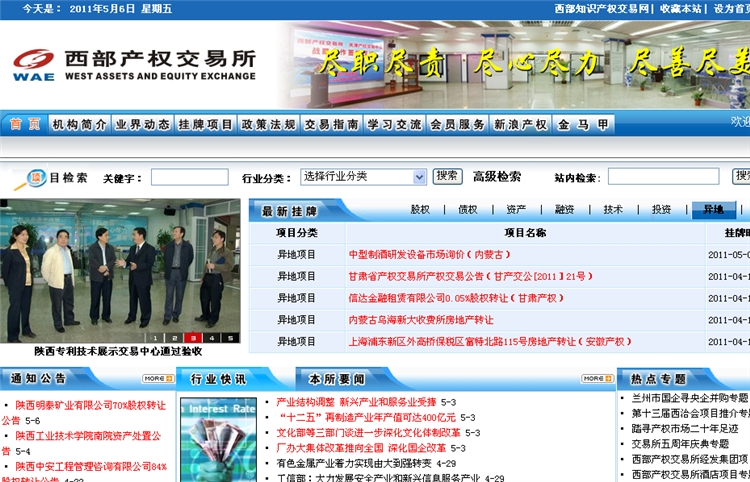Switch to 本所要闻 tab

337,379
